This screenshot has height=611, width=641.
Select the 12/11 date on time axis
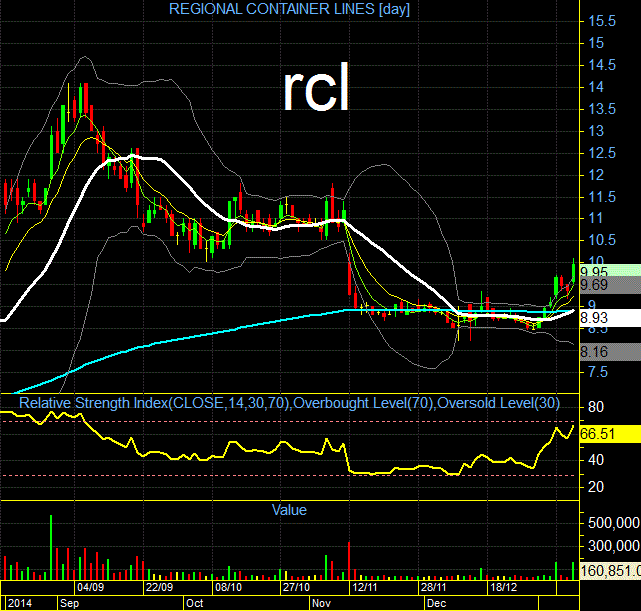point(365,587)
